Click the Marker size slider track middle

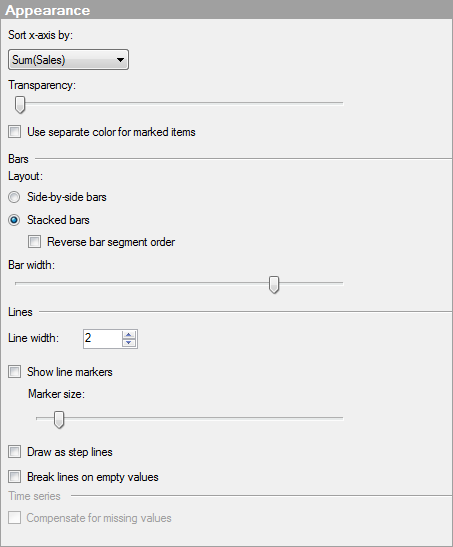pos(190,418)
